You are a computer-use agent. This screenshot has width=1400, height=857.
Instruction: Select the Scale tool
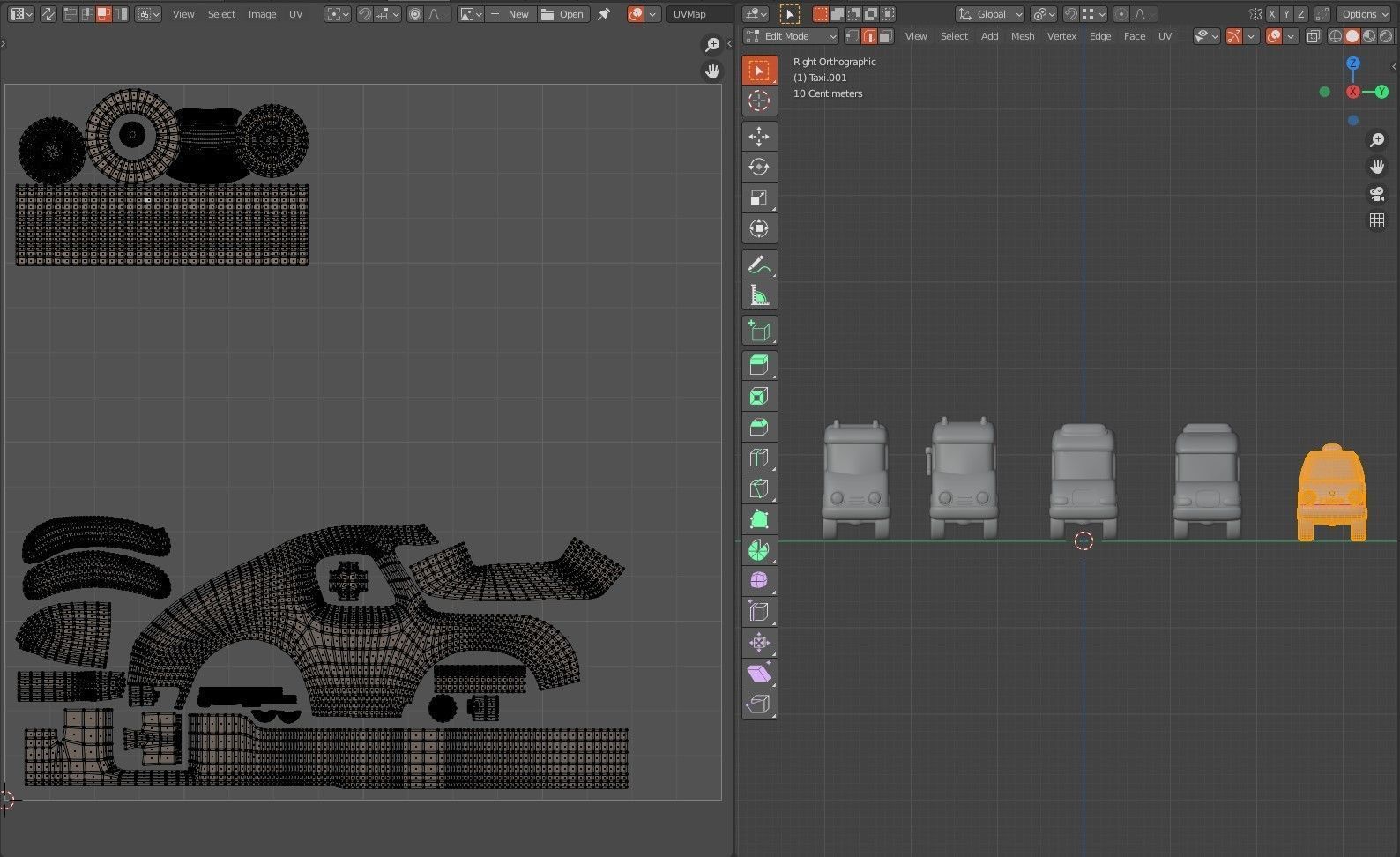click(x=759, y=198)
